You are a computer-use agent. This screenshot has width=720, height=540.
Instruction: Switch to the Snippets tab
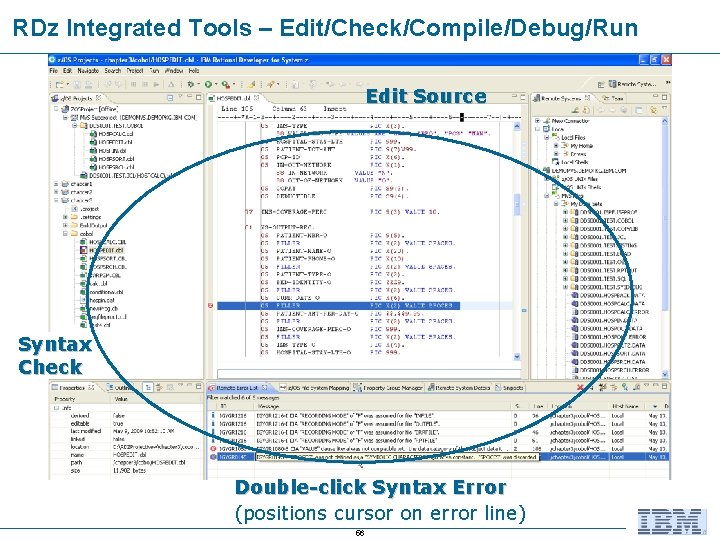pyautogui.click(x=509, y=388)
